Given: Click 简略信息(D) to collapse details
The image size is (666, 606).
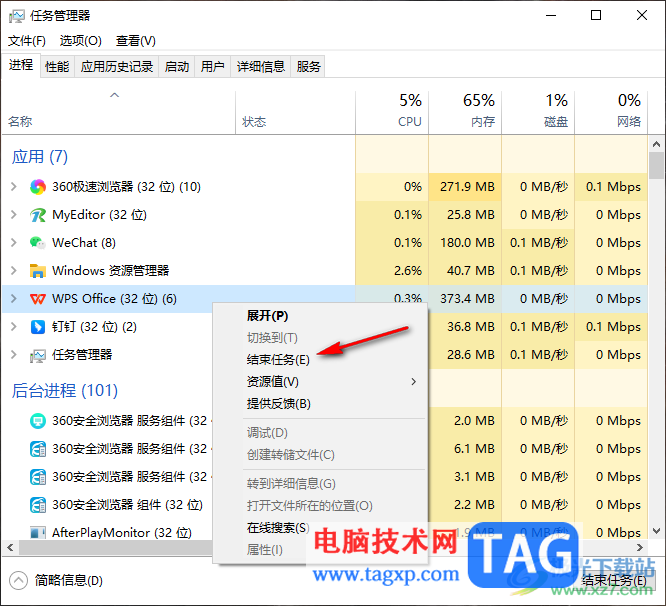Looking at the screenshot, I should point(69,581).
